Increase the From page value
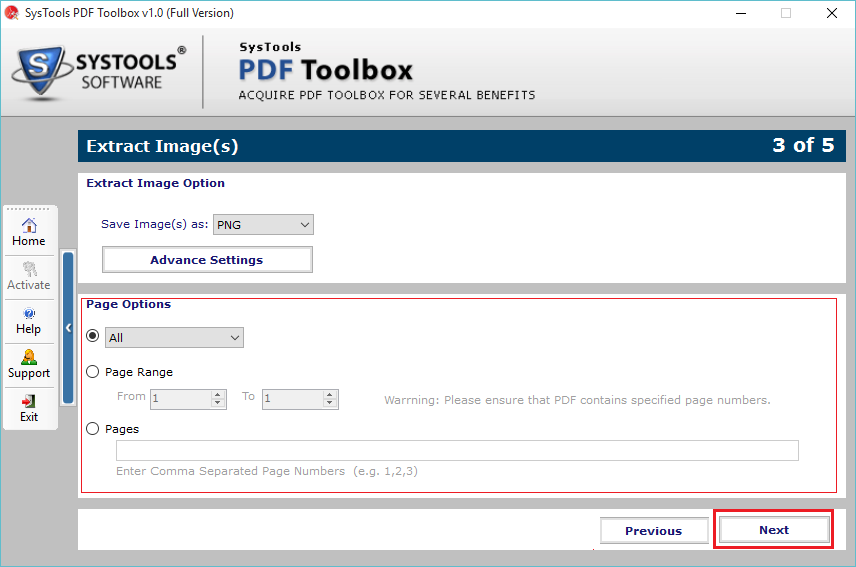The height and width of the screenshot is (567, 856). tap(218, 394)
